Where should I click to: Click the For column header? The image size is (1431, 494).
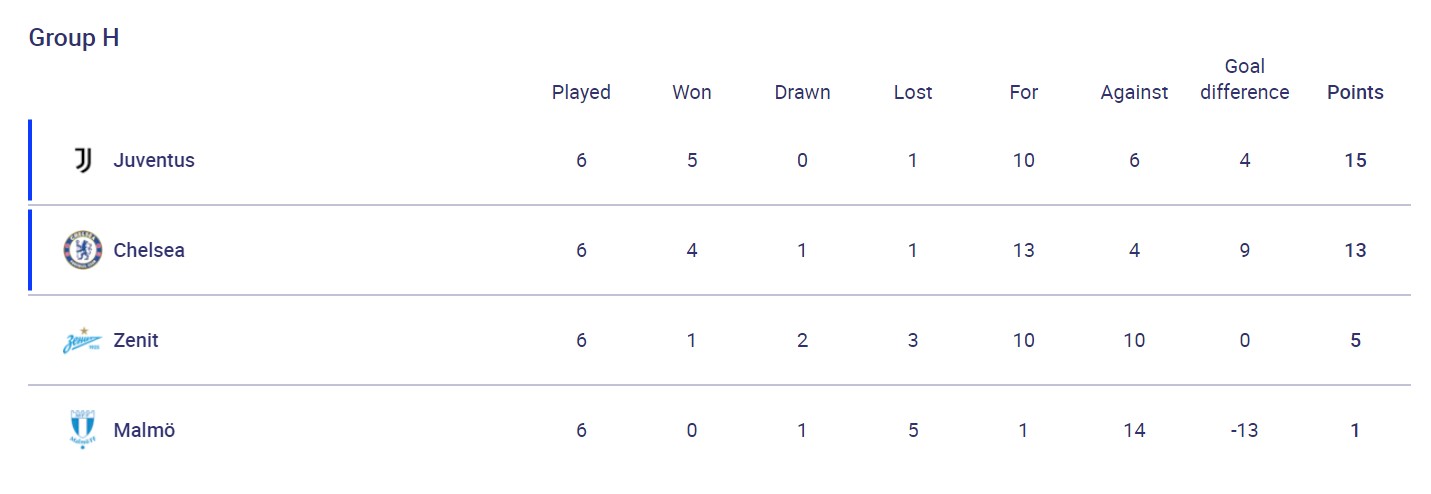point(1024,92)
